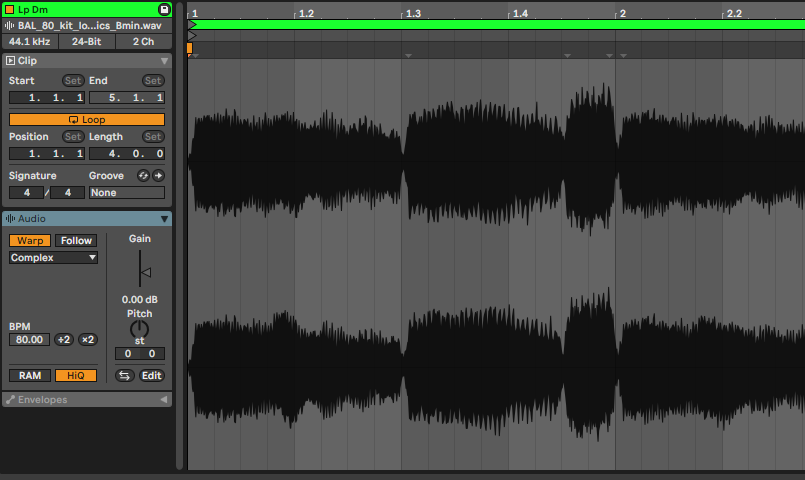This screenshot has height=480, width=805.
Task: Open the Groove chooser showing None
Action: pyautogui.click(x=127, y=193)
